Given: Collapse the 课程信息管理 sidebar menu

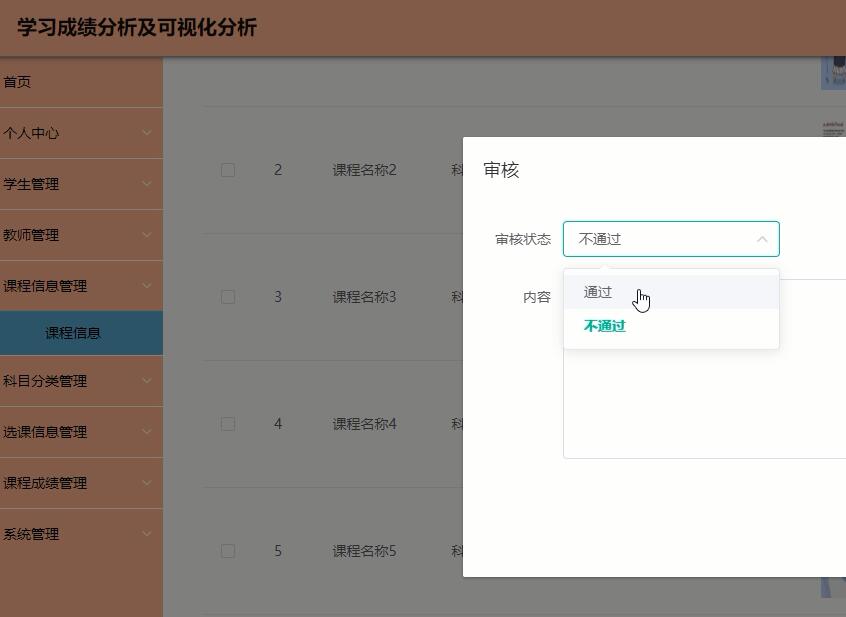Looking at the screenshot, I should click(x=81, y=285).
